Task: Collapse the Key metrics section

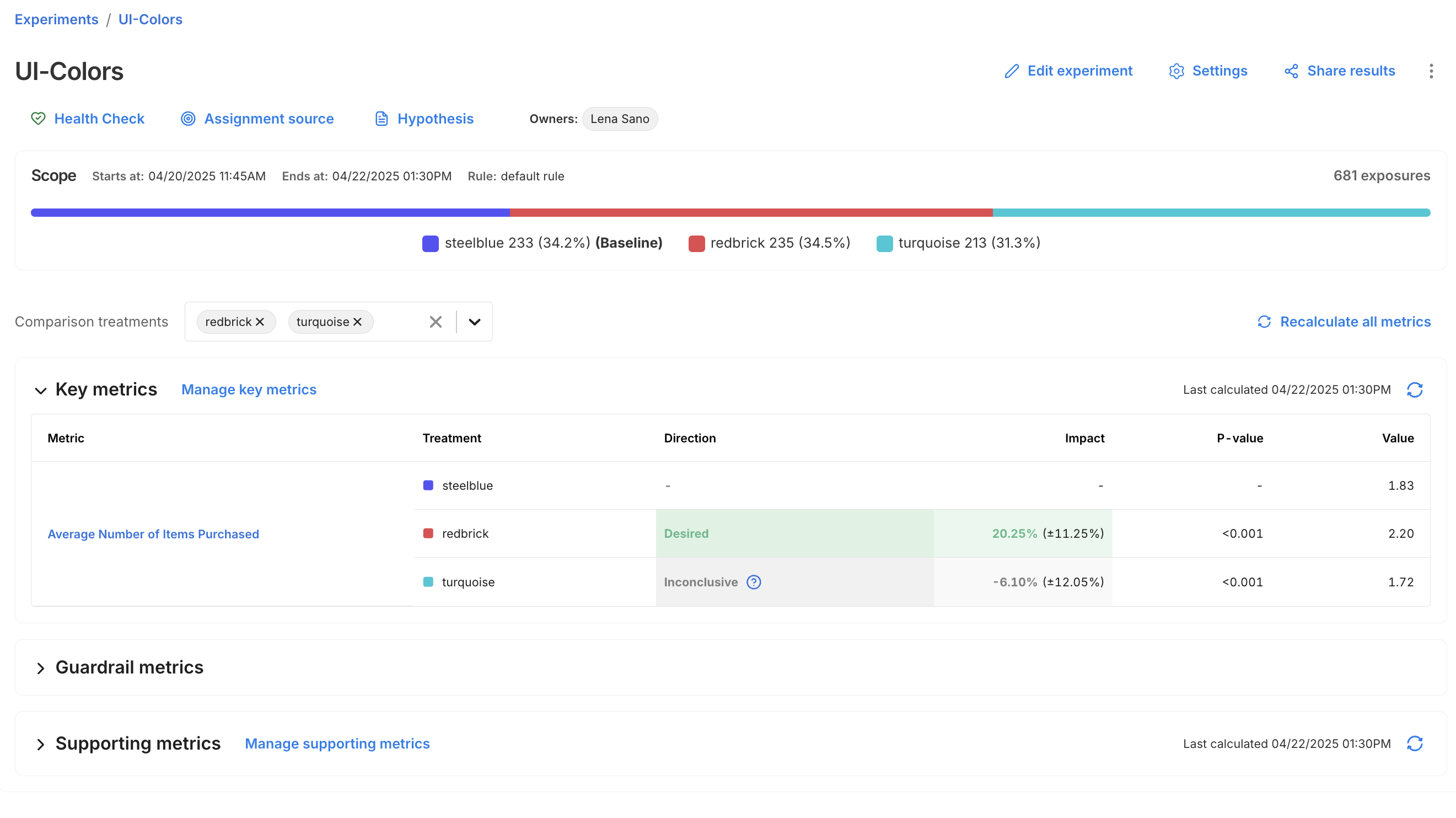Action: (x=41, y=391)
